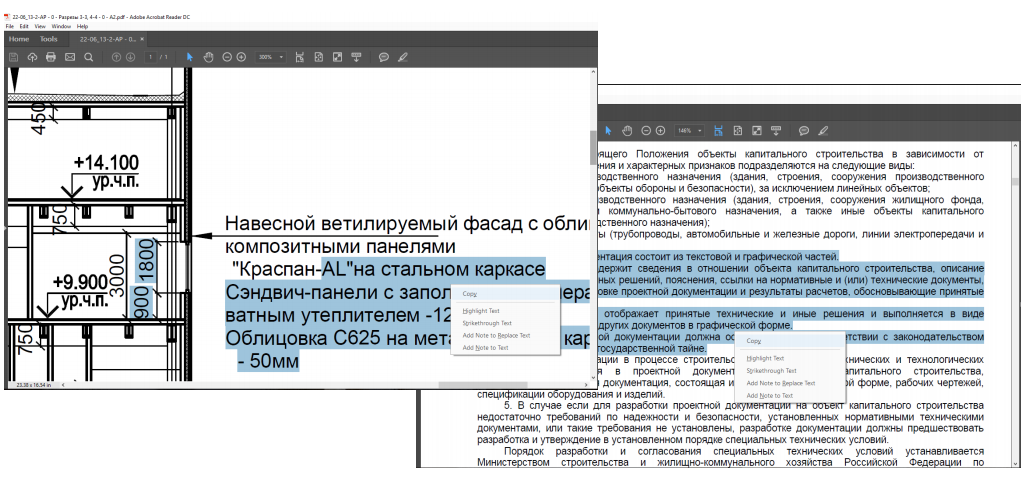Open the Help menu
This screenshot has height=480, width=1028.
pos(82,26)
